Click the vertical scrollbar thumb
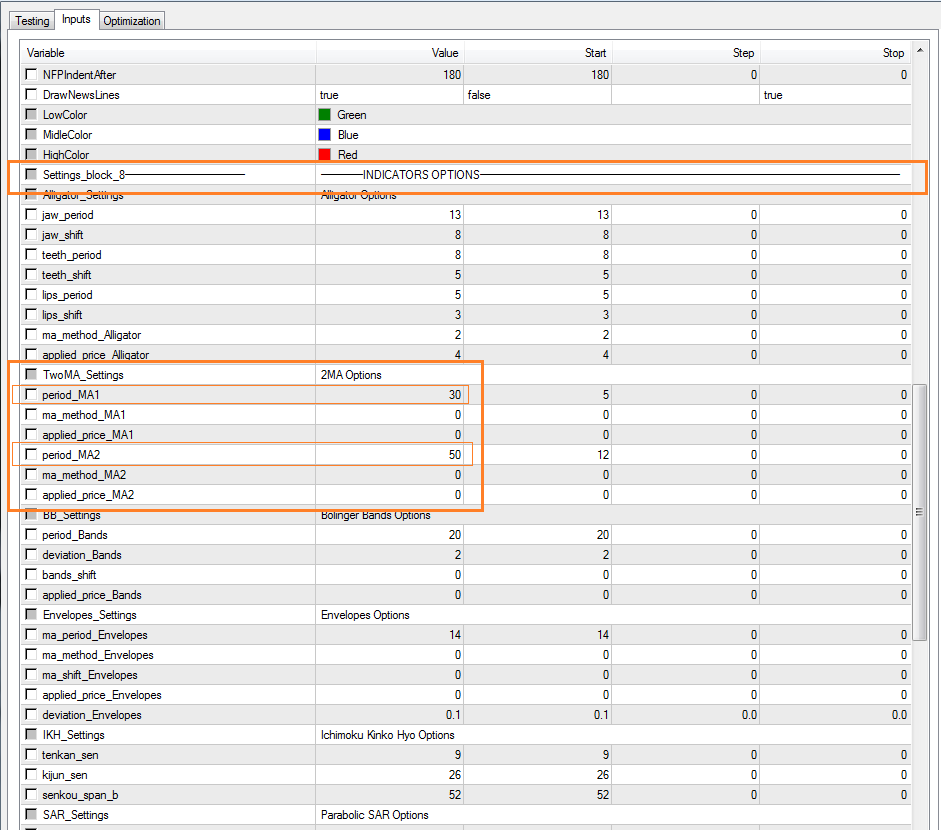The image size is (941, 830). (920, 513)
